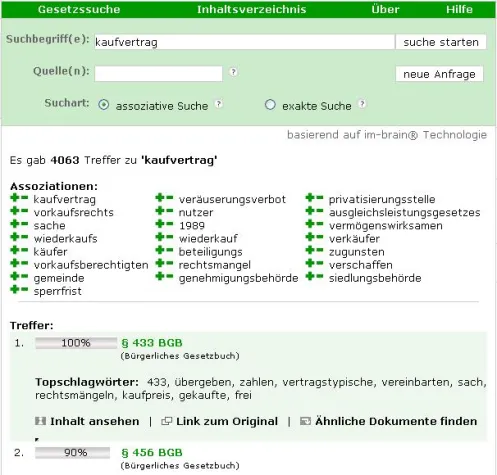This screenshot has height=475, width=497.
Task: Click the plus icon next to 'beteiligungs'
Action: (160, 250)
